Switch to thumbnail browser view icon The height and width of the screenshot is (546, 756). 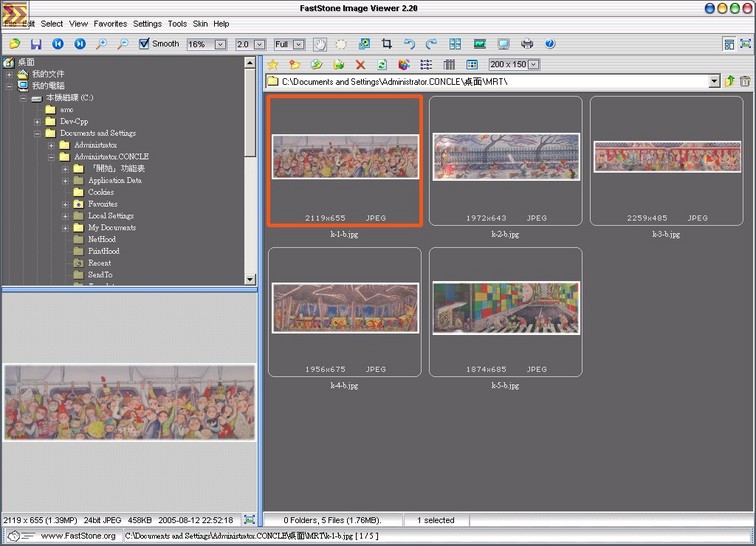(x=729, y=44)
